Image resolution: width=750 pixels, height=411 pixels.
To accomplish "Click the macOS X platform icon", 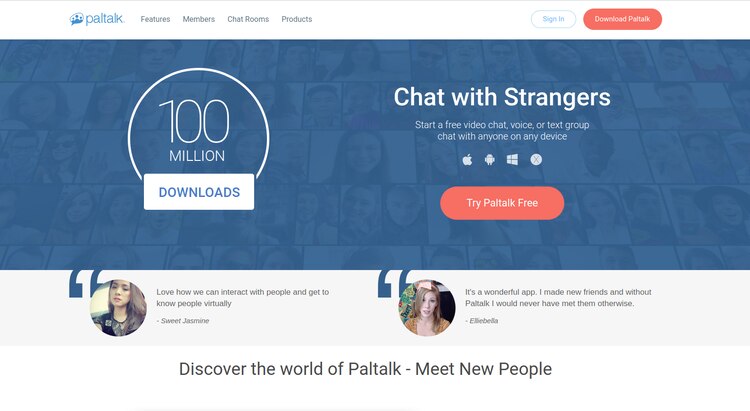I will (x=536, y=160).
